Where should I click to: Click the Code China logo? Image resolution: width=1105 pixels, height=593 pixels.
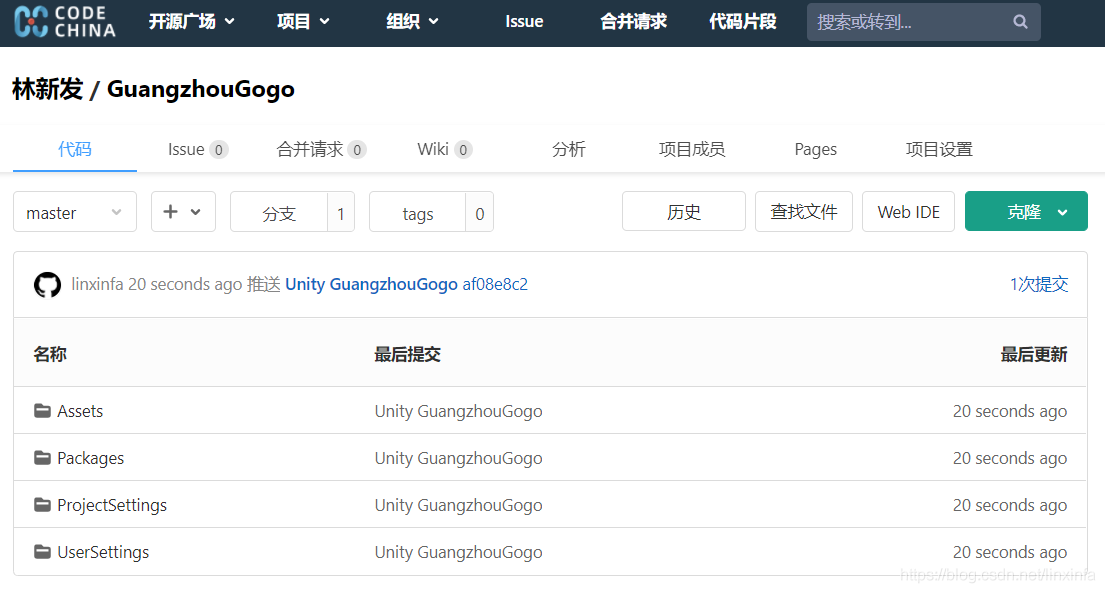(65, 22)
